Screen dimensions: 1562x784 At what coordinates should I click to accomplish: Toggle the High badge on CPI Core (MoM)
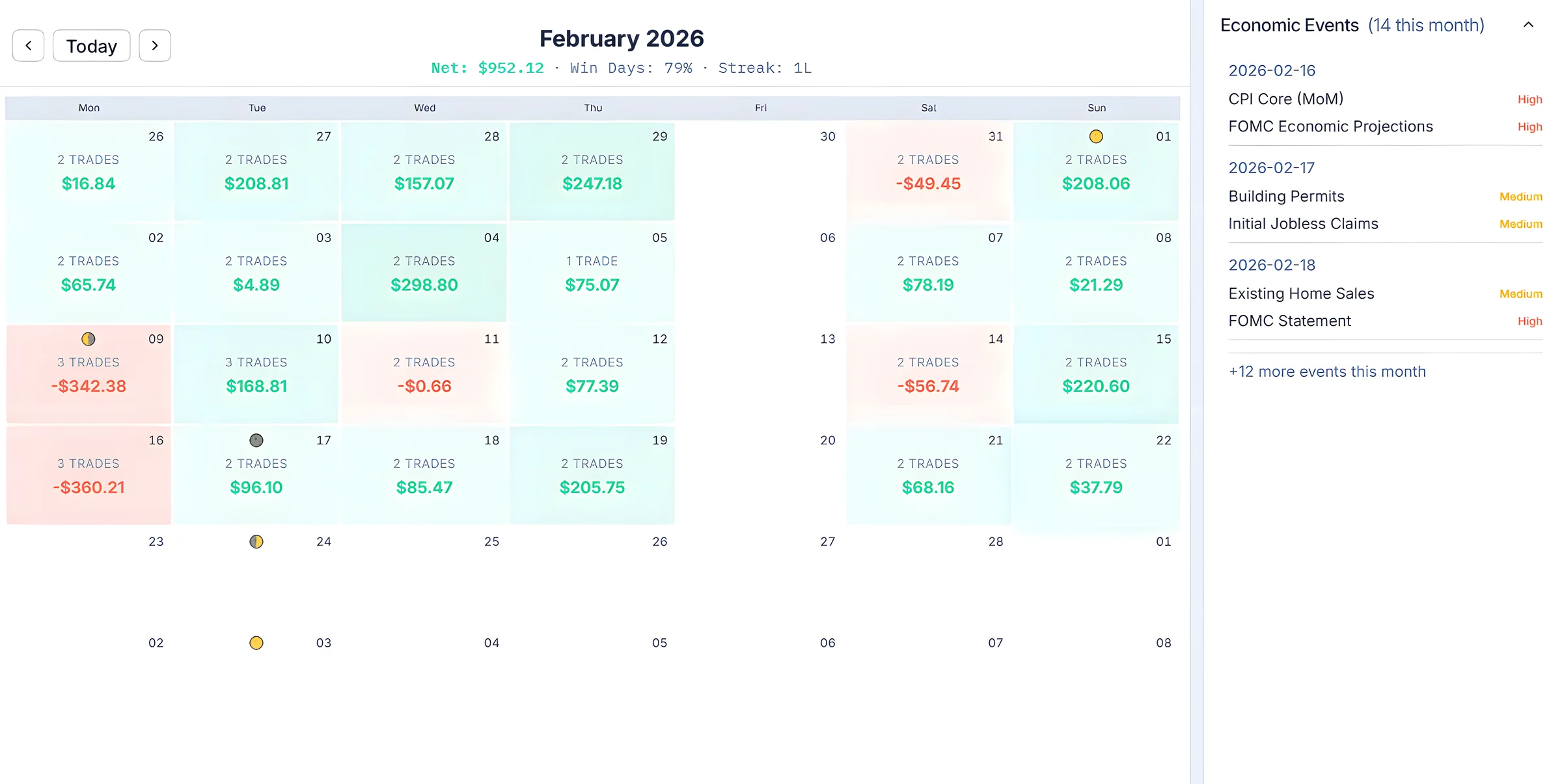tap(1530, 99)
